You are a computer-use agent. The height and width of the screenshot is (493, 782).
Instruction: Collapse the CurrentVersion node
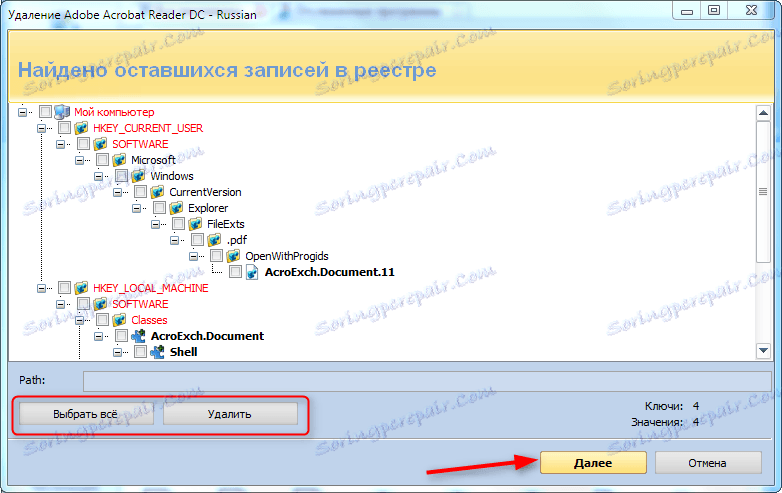pos(117,192)
